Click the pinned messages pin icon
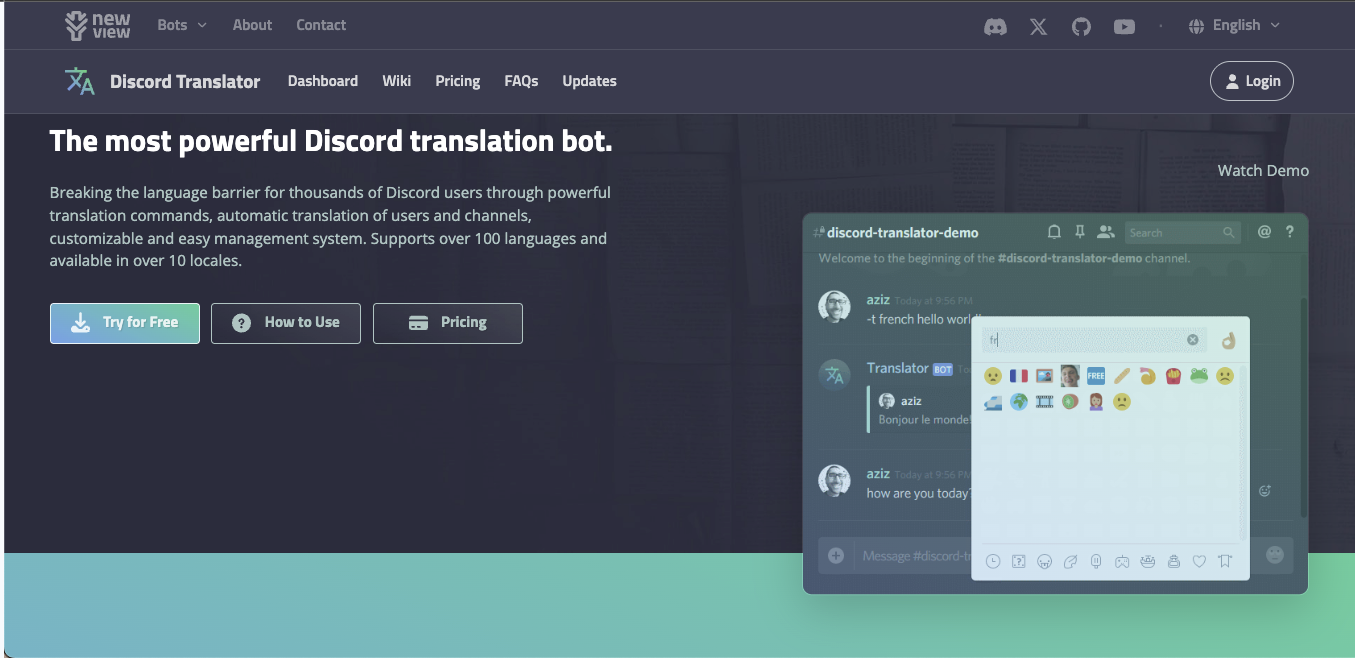 point(1079,232)
